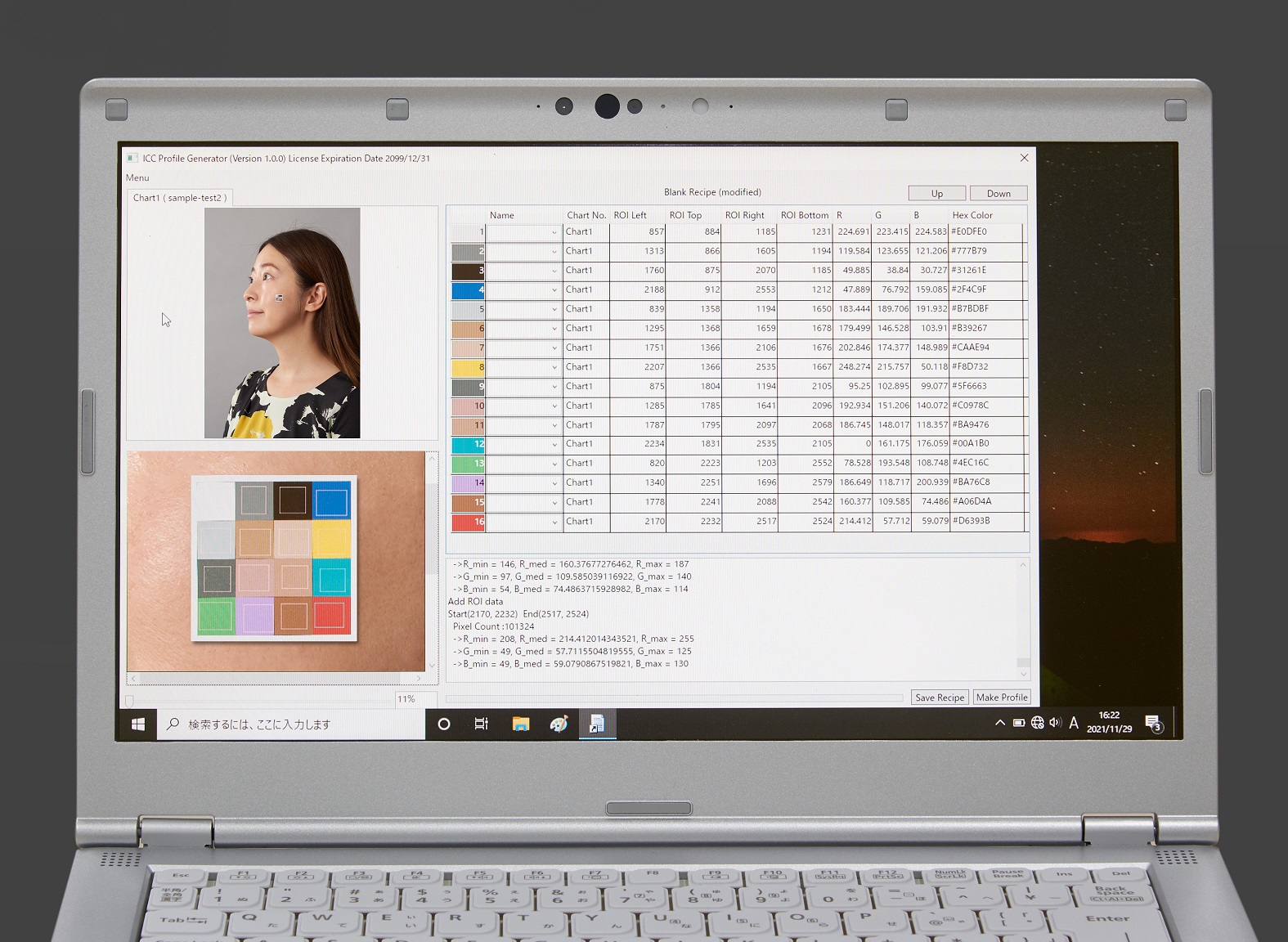This screenshot has width=1288, height=942.
Task: Click the Down button
Action: pos(998,194)
